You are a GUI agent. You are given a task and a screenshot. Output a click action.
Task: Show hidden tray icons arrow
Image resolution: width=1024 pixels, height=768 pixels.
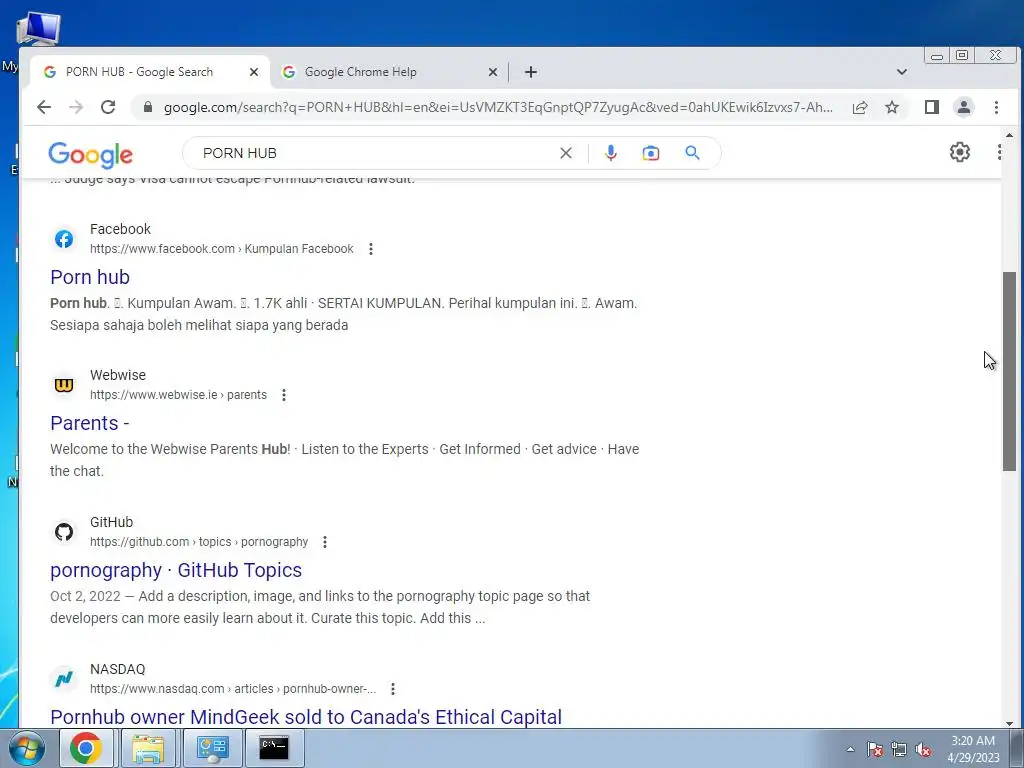[850, 749]
